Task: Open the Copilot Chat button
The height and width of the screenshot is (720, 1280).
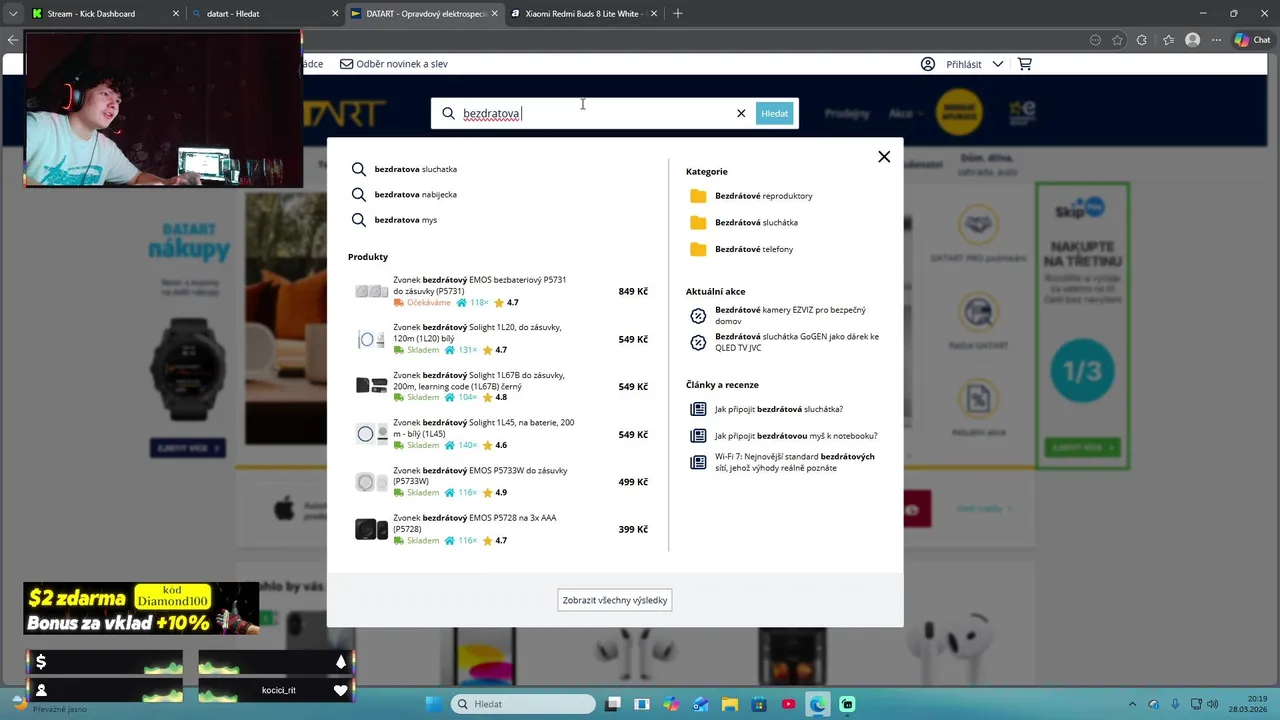Action: 1252,40
